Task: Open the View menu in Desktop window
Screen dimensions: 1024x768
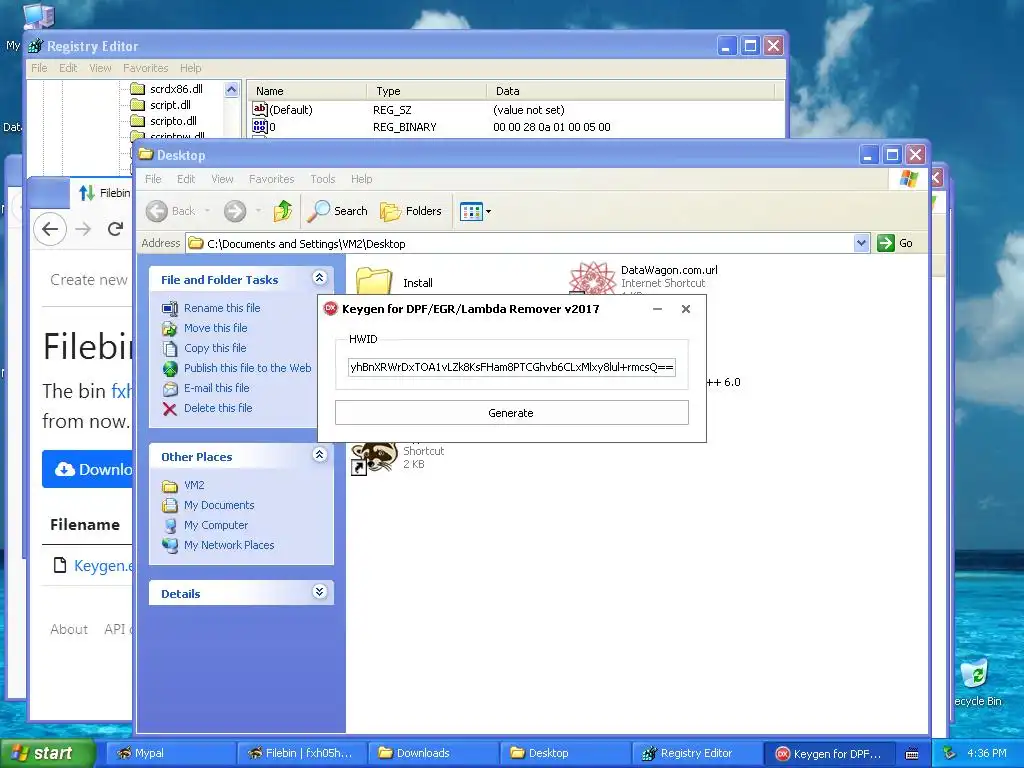Action: point(222,179)
